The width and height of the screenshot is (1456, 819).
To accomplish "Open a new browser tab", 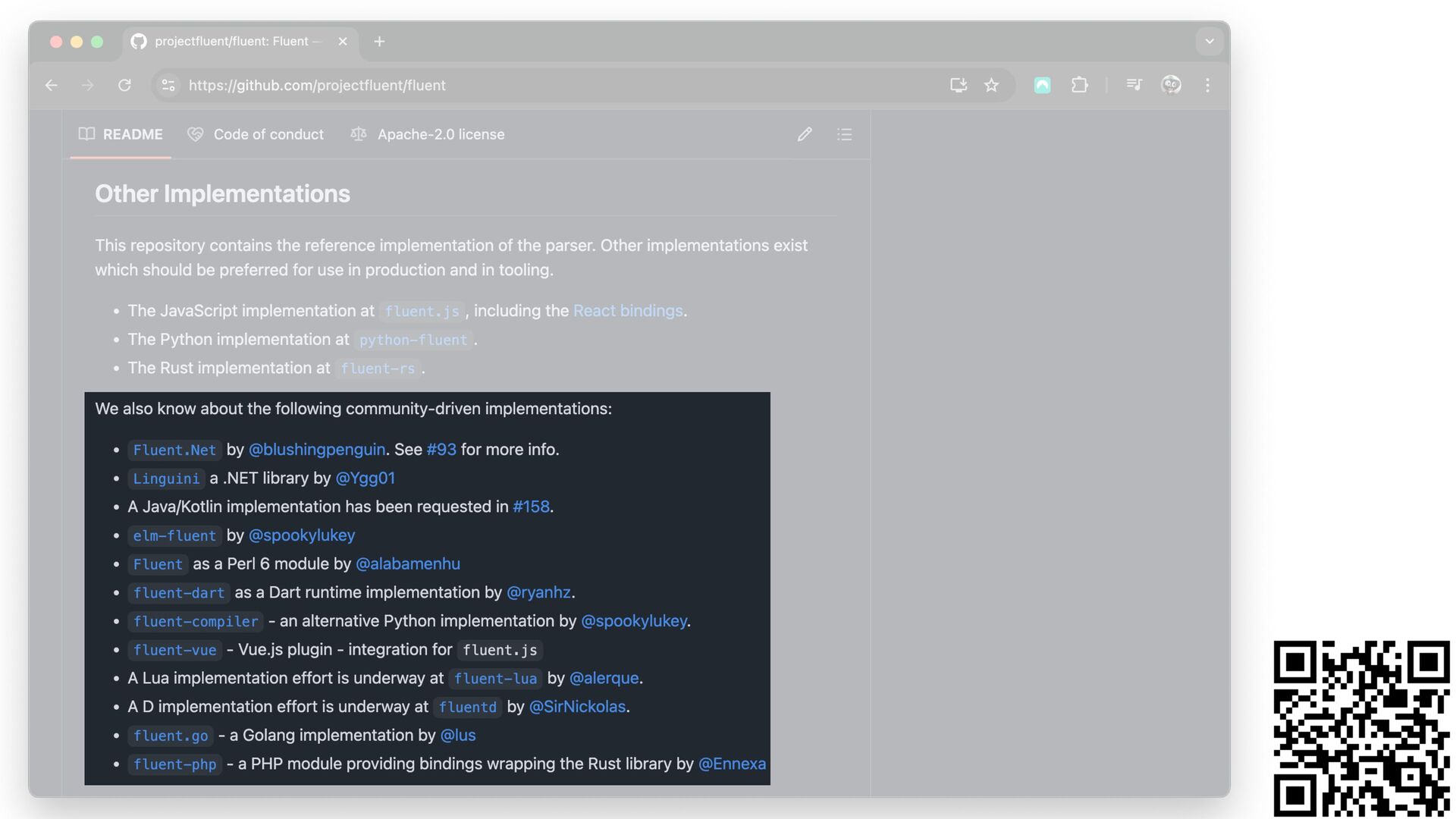I will coord(379,41).
